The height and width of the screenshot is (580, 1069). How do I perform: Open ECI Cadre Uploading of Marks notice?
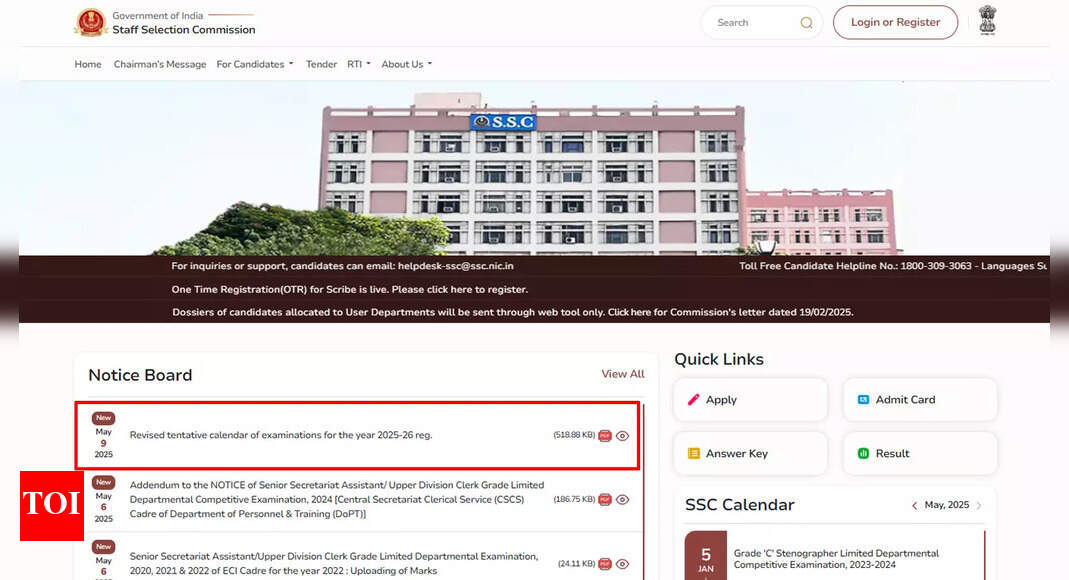333,564
